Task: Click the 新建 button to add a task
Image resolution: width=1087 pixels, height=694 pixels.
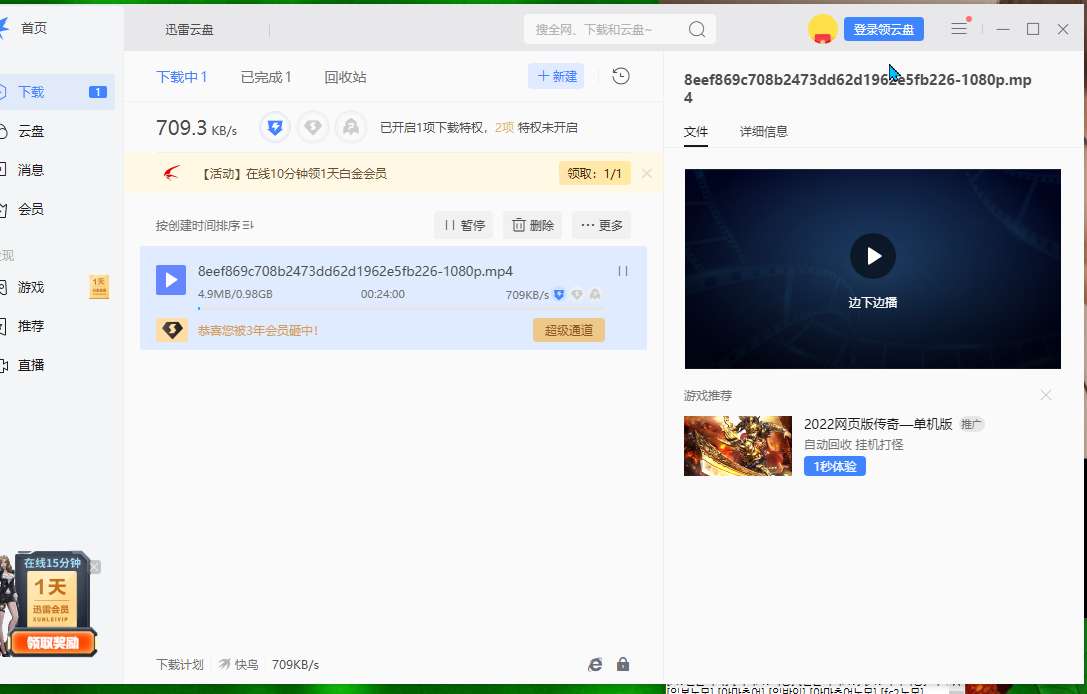Action: point(557,76)
